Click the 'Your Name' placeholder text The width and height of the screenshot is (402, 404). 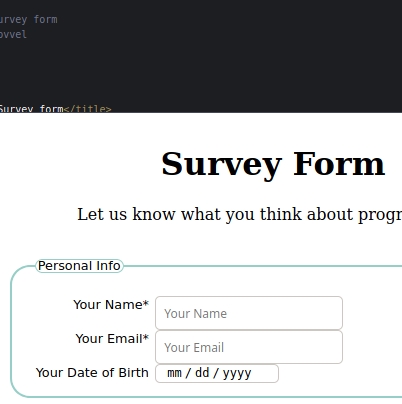coord(195,314)
